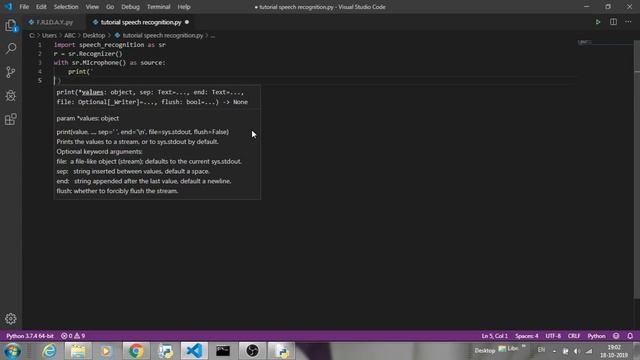Click the VS Code taskbar icon
Viewport: 640px width, 360px height.
(x=194, y=351)
